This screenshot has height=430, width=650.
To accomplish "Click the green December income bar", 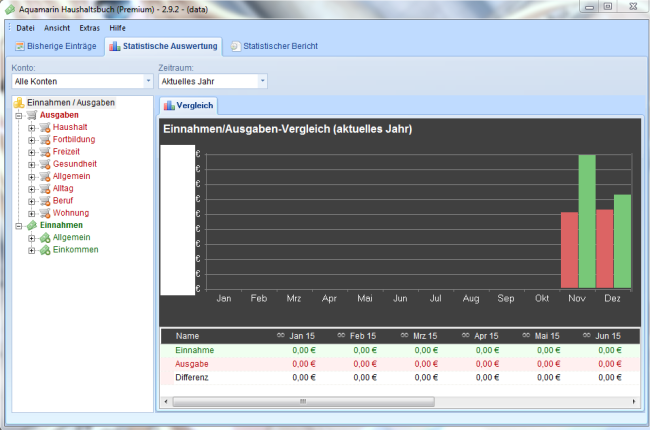I will (622, 241).
